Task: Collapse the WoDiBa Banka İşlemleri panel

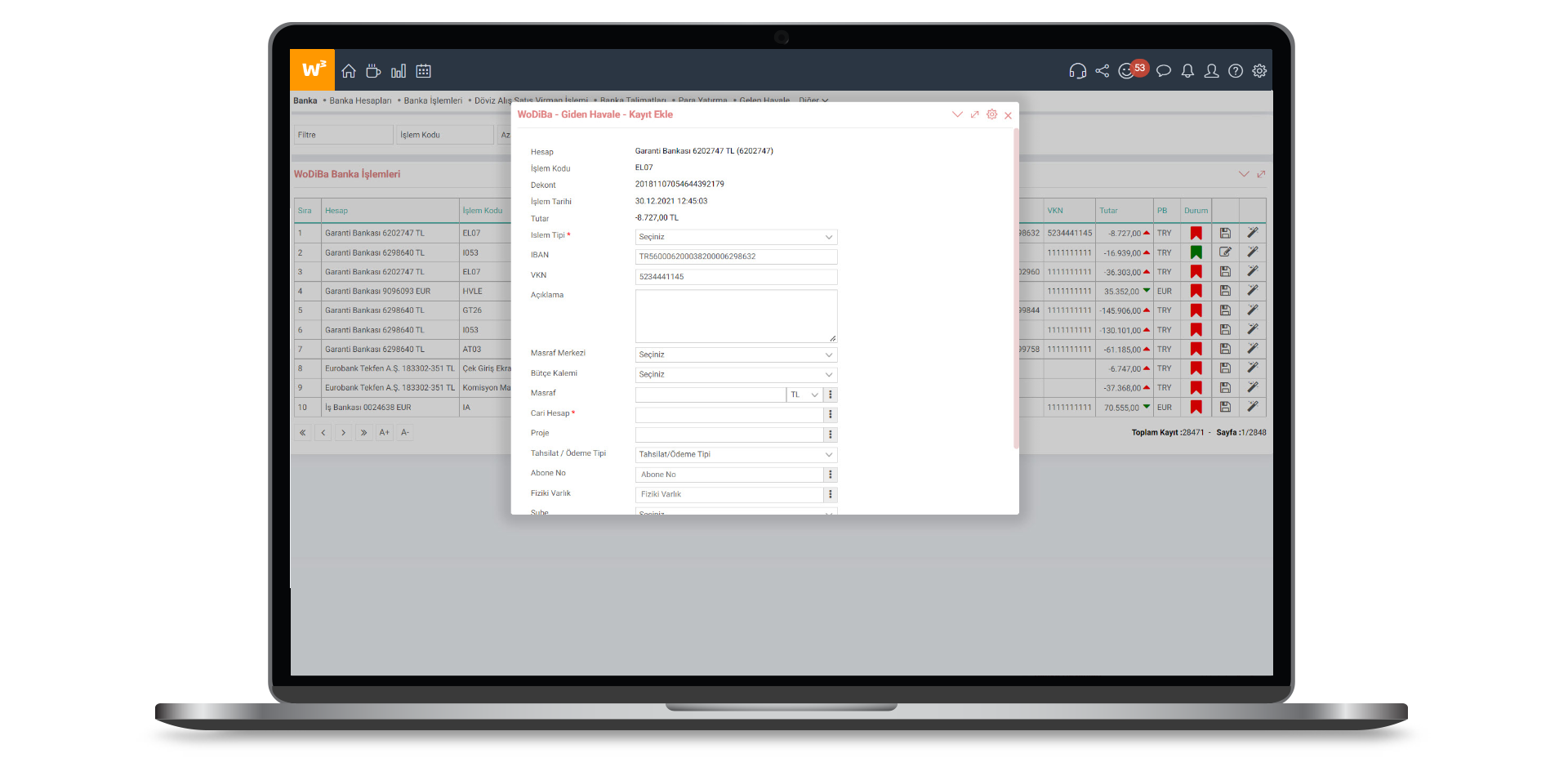Action: click(1244, 174)
